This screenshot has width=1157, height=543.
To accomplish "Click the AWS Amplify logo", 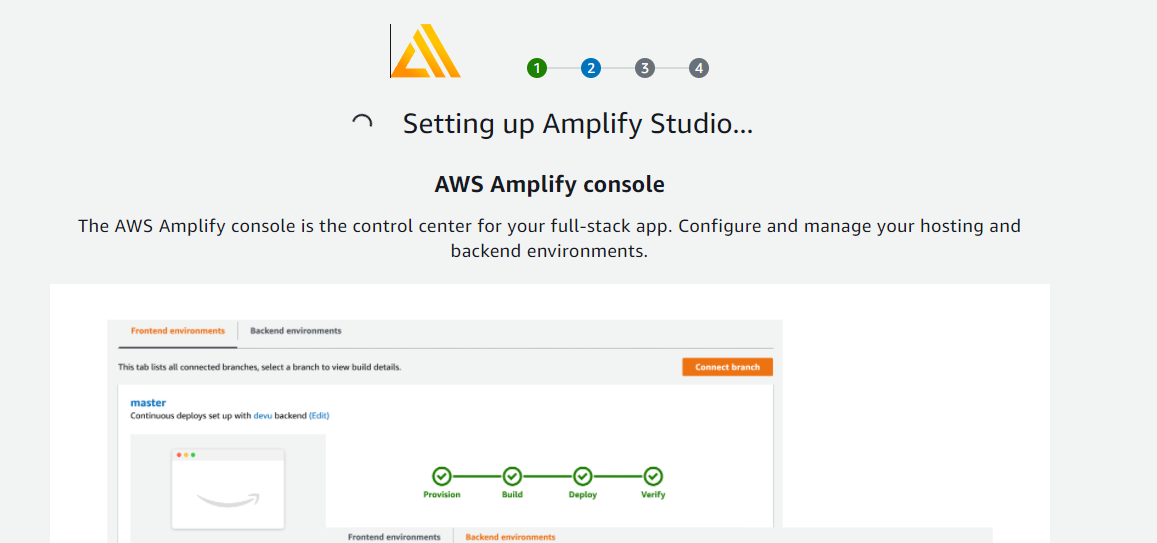I will tap(426, 51).
